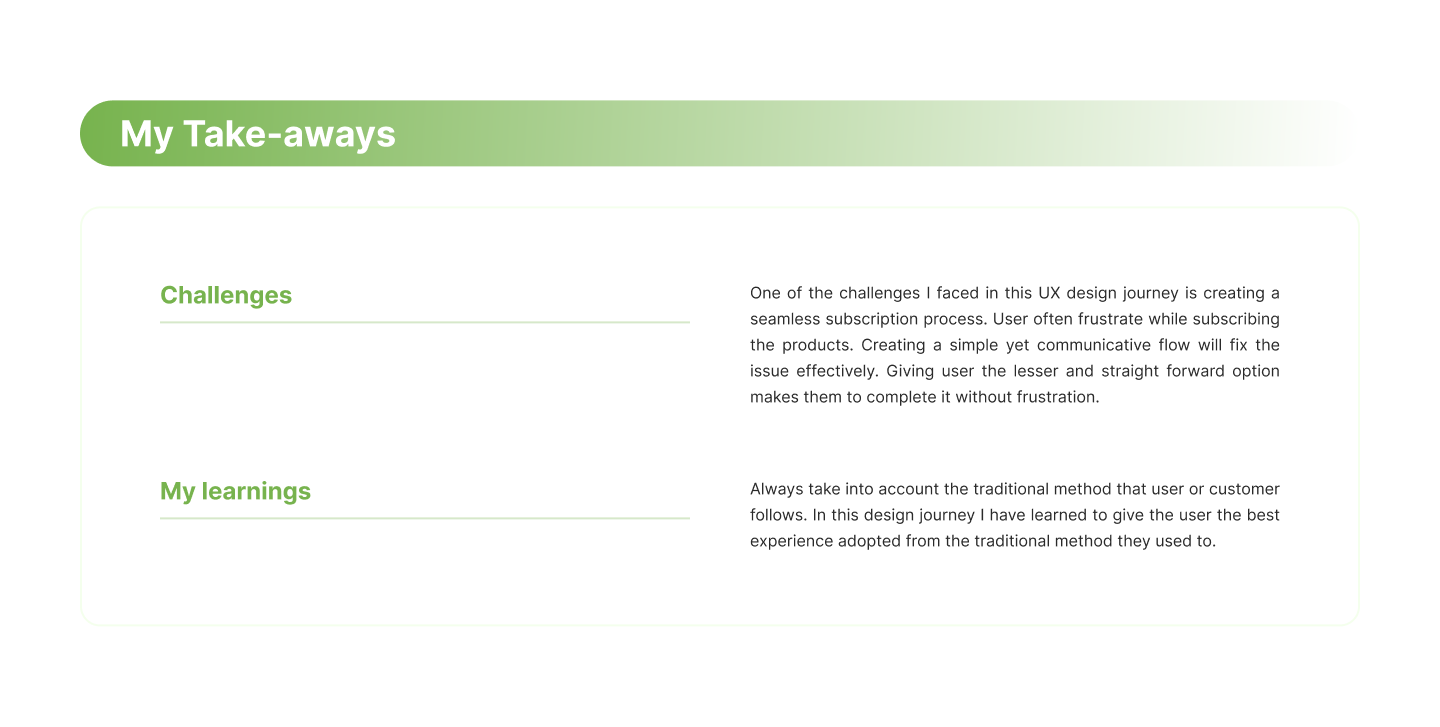Select the "My learnings" green heading
This screenshot has width=1440, height=727.
tap(235, 491)
